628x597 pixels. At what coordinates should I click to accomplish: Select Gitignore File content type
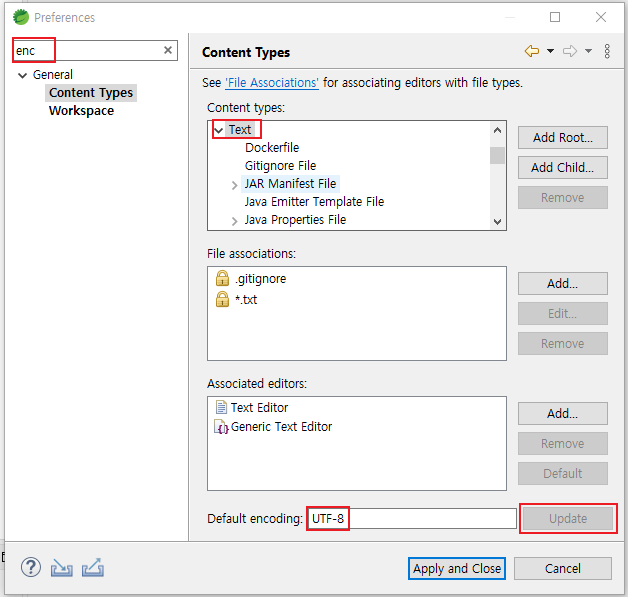coord(280,165)
